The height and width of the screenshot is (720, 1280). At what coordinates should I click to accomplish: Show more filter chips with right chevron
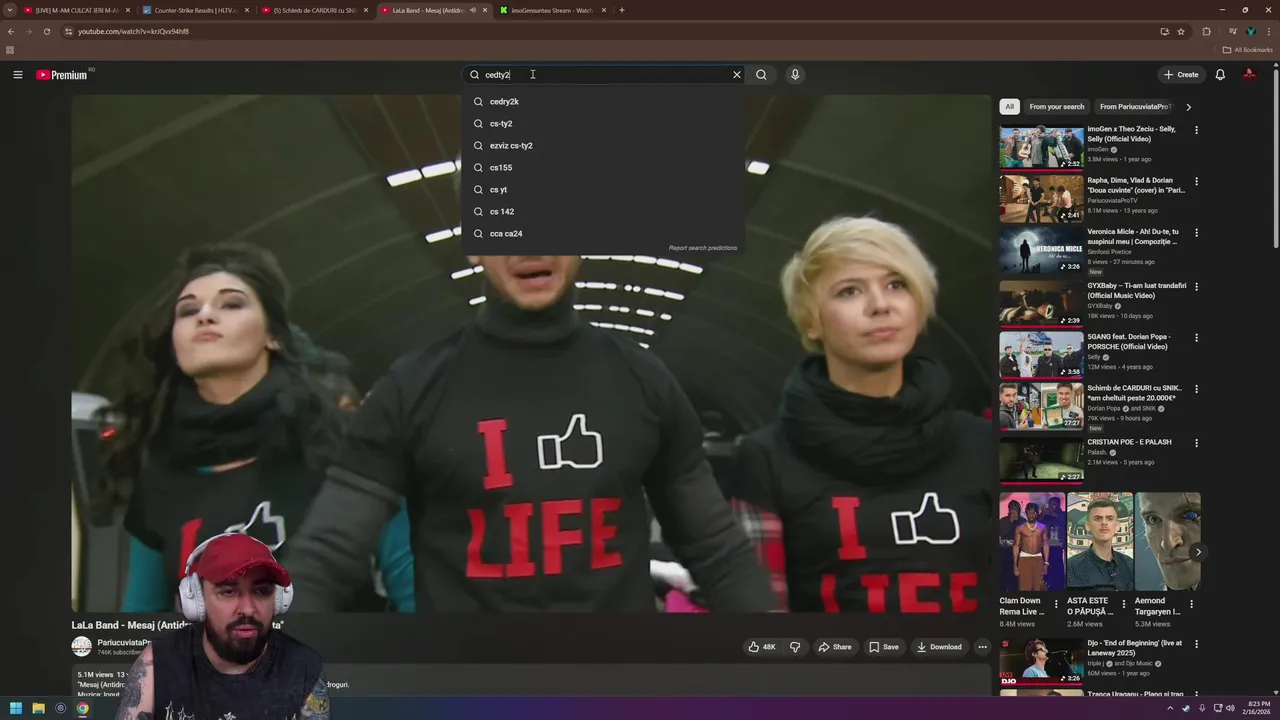[x=1188, y=106]
